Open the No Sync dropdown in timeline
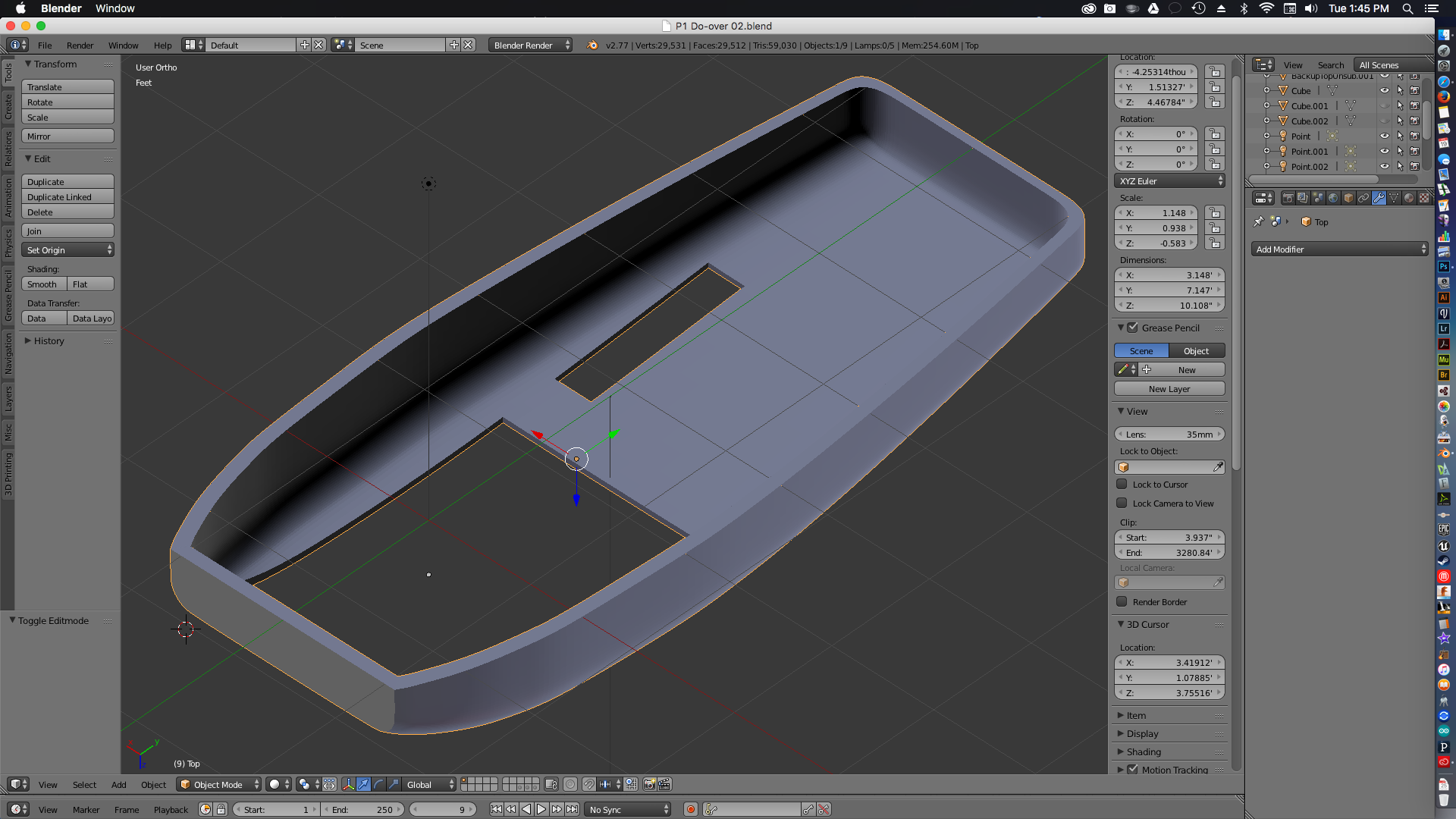 pyautogui.click(x=628, y=809)
